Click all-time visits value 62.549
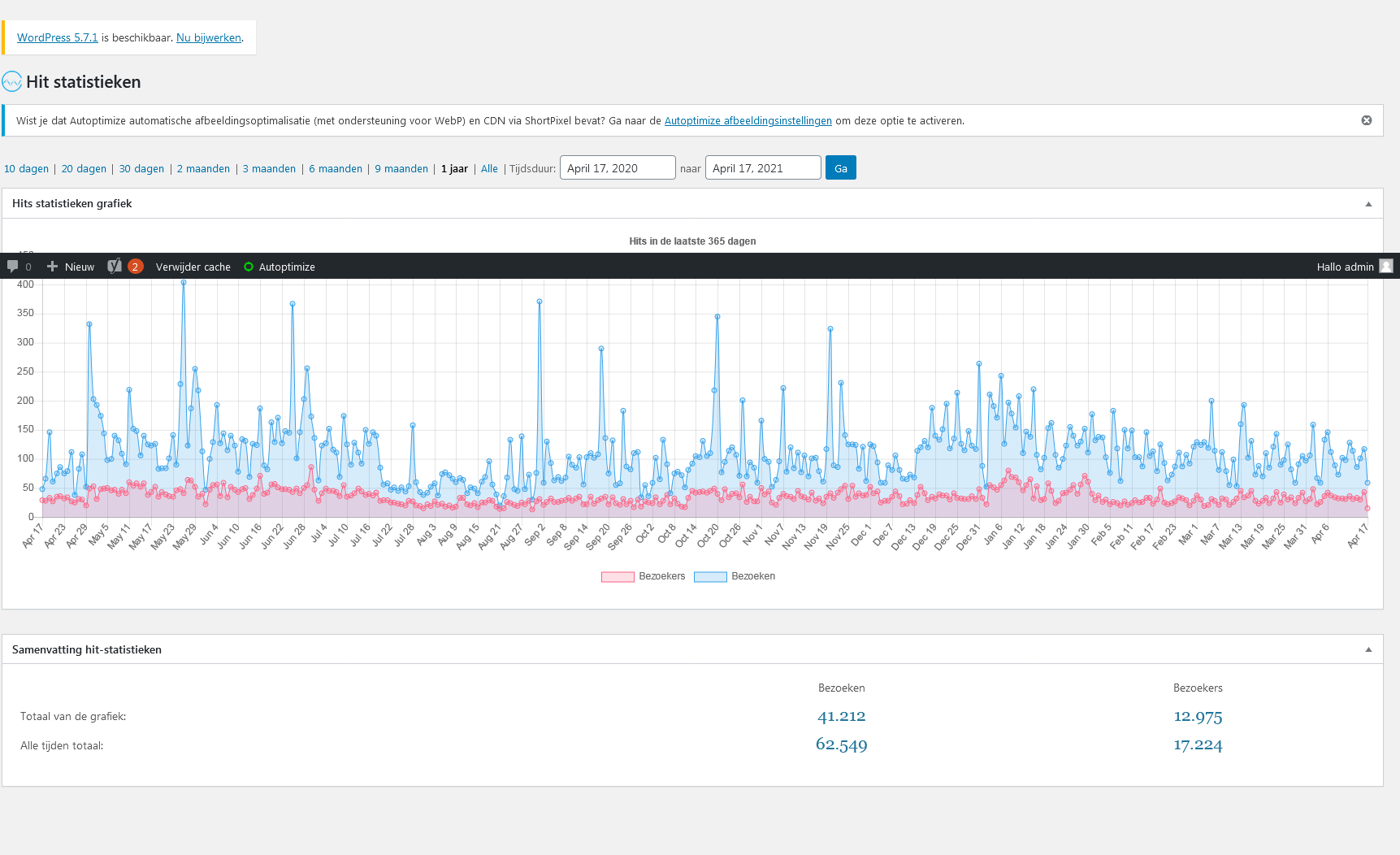The image size is (1400, 855). [x=842, y=744]
